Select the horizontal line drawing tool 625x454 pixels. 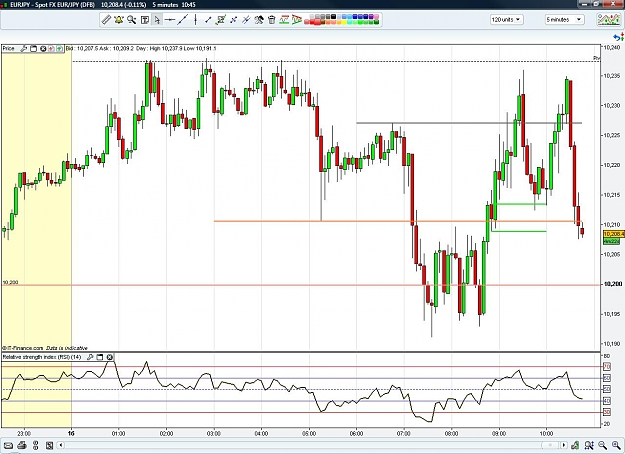pyautogui.click(x=170, y=20)
